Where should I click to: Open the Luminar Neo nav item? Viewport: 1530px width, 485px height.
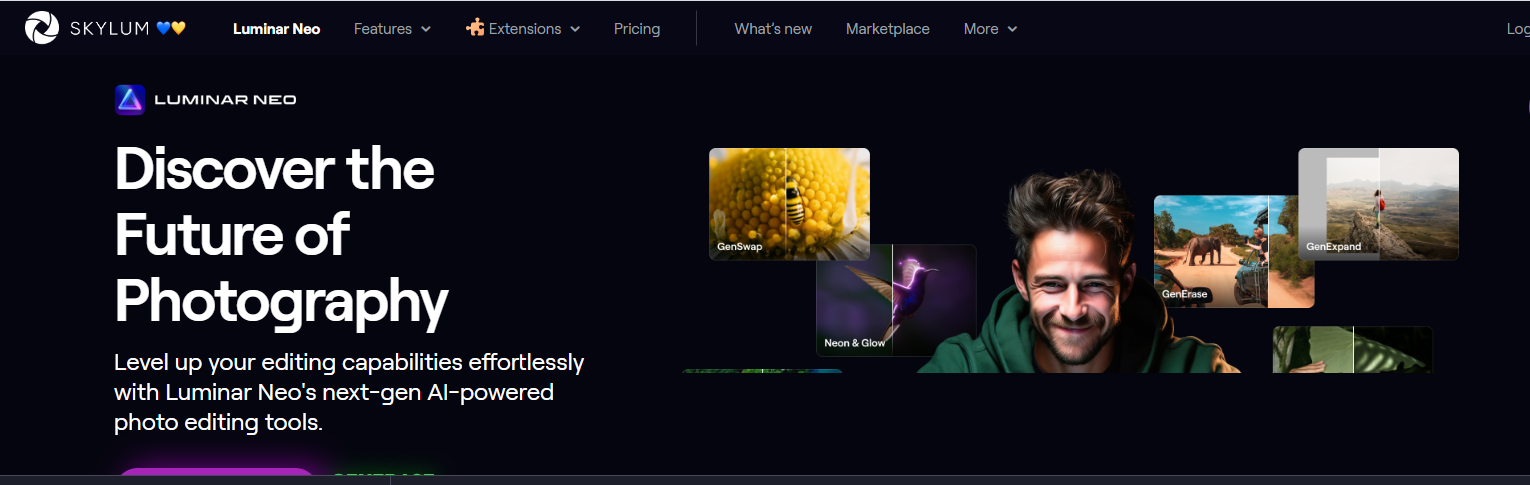pos(277,29)
